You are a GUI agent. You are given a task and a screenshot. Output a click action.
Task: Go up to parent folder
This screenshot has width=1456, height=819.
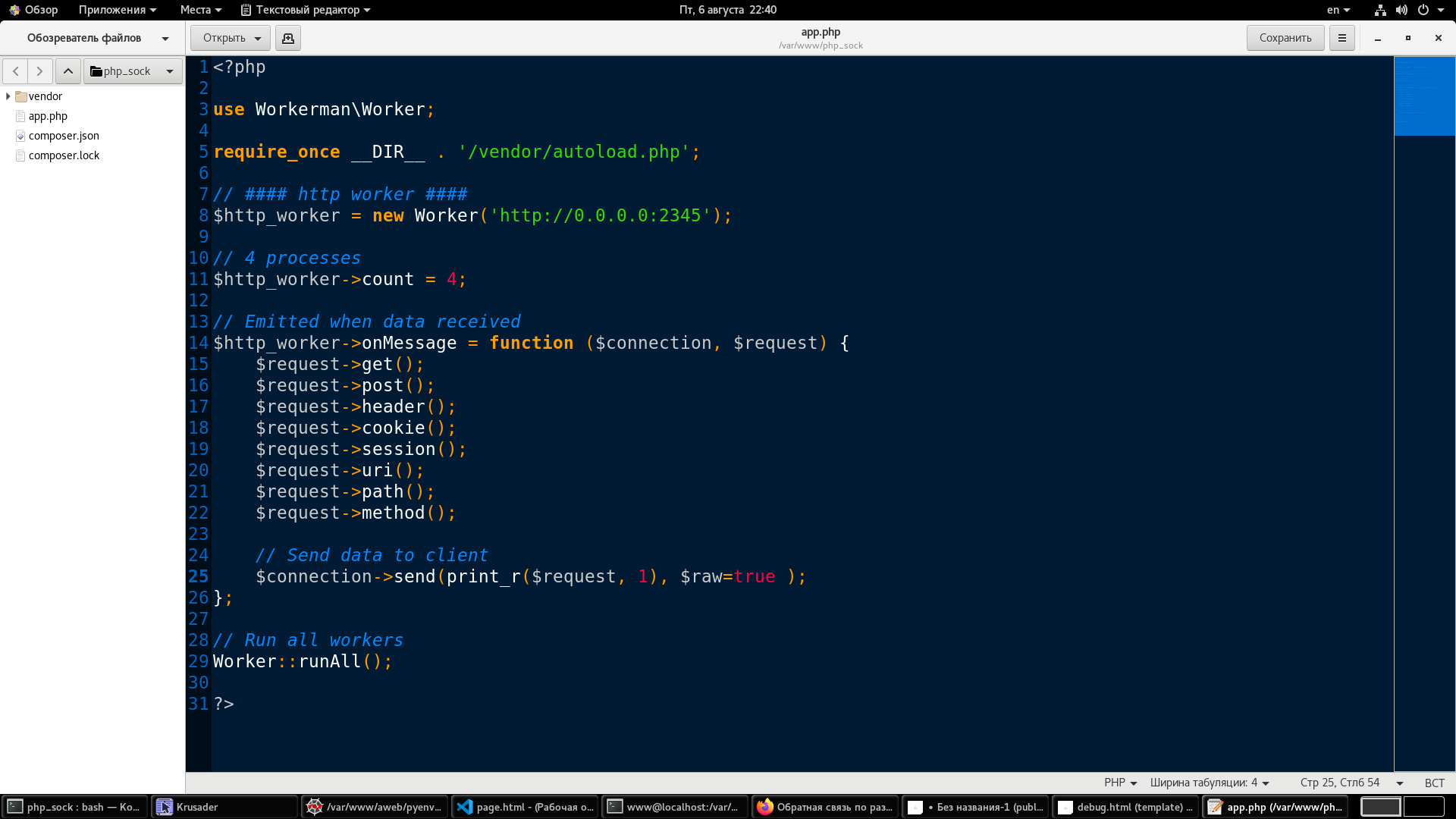(x=68, y=71)
